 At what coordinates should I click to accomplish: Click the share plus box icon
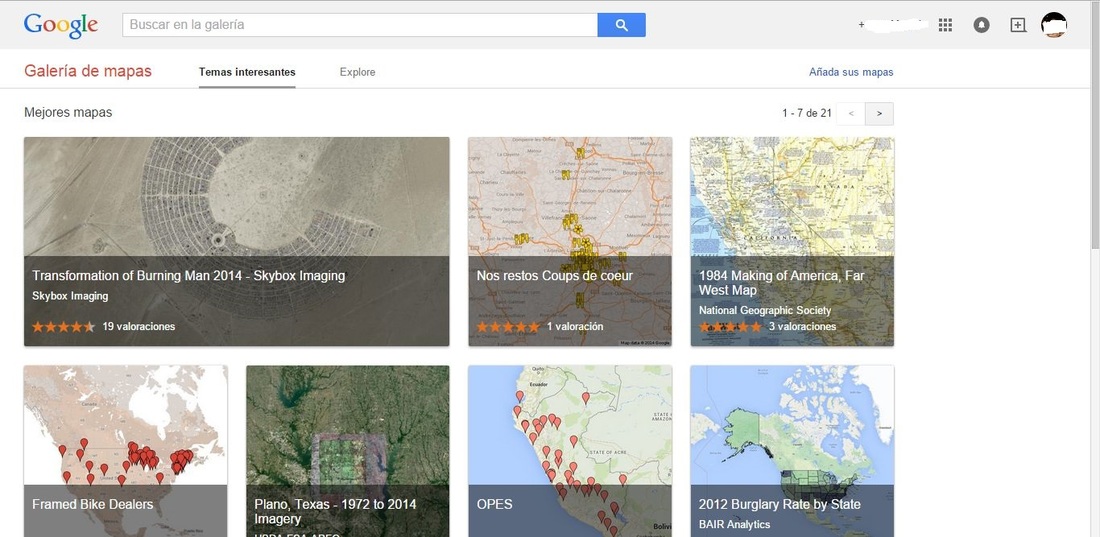point(1018,25)
